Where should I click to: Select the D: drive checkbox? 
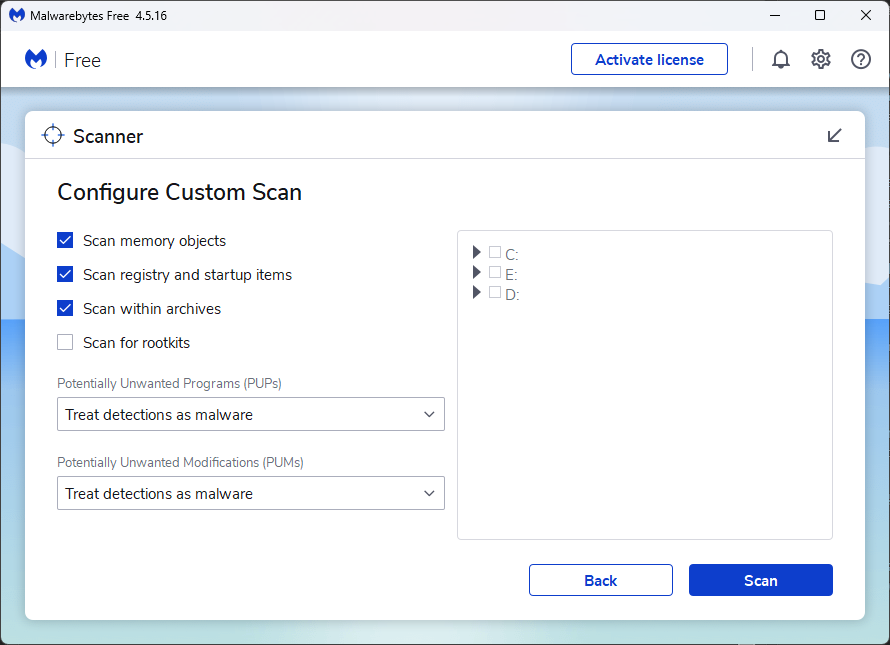point(495,293)
